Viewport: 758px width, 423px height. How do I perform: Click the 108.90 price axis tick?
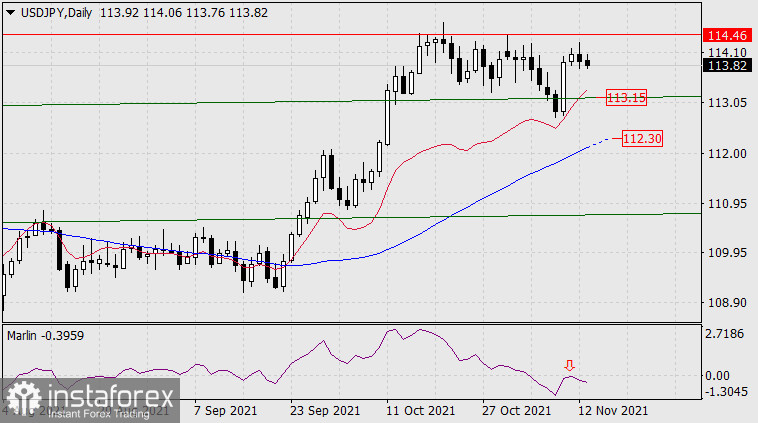point(726,302)
